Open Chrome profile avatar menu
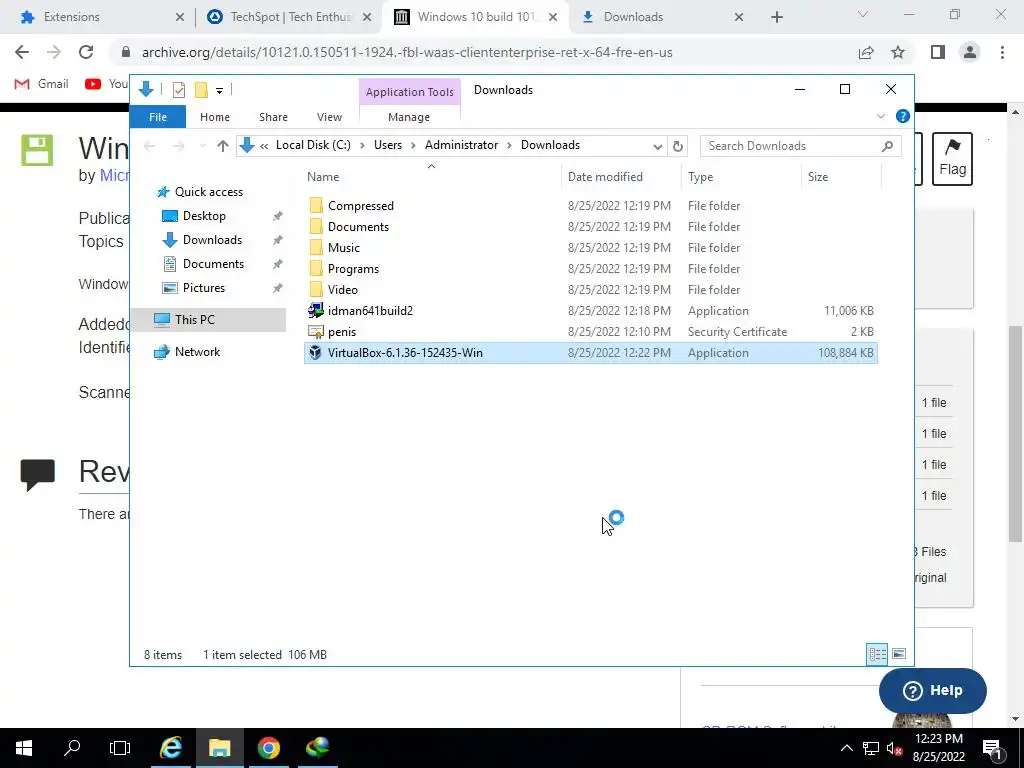The height and width of the screenshot is (768, 1024). pos(970,52)
